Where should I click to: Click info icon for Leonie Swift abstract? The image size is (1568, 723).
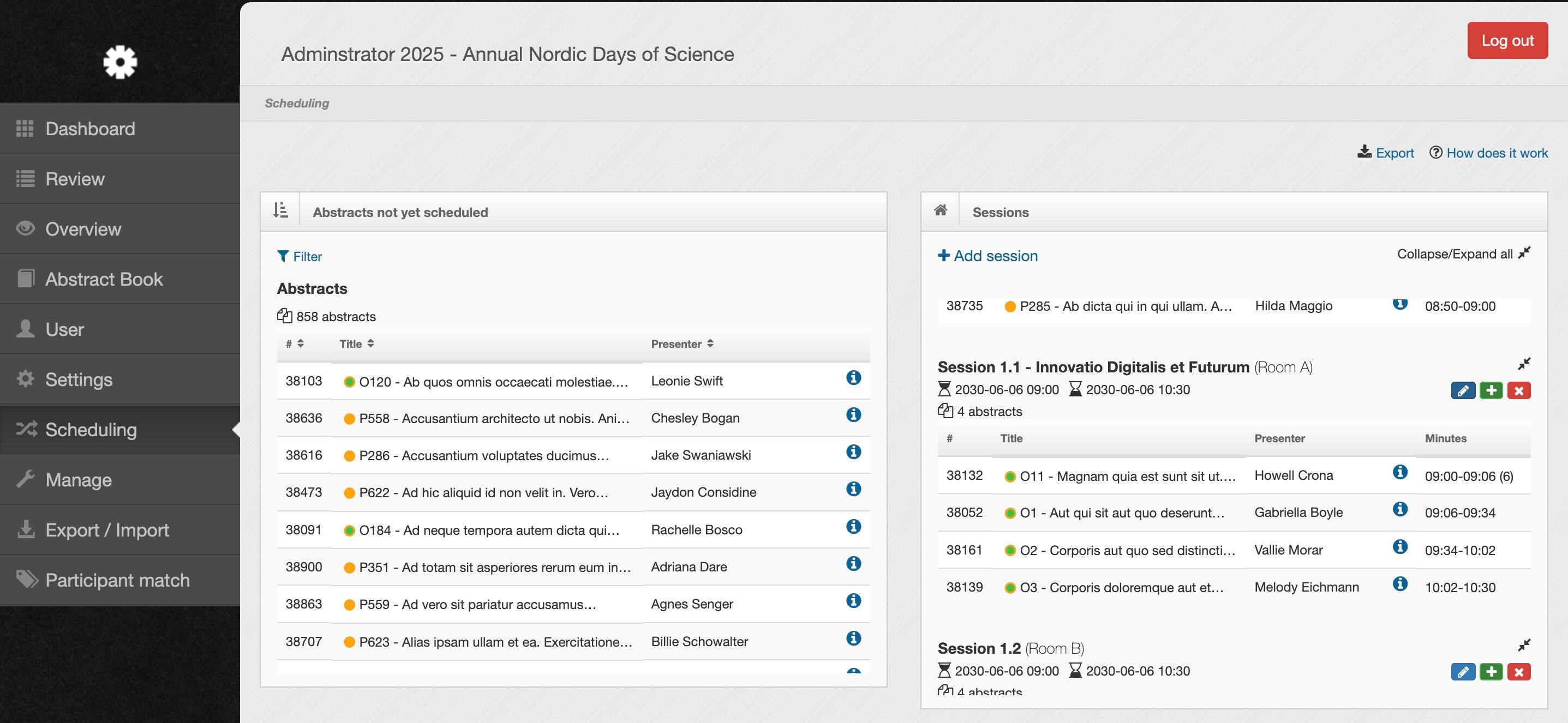[x=853, y=378]
